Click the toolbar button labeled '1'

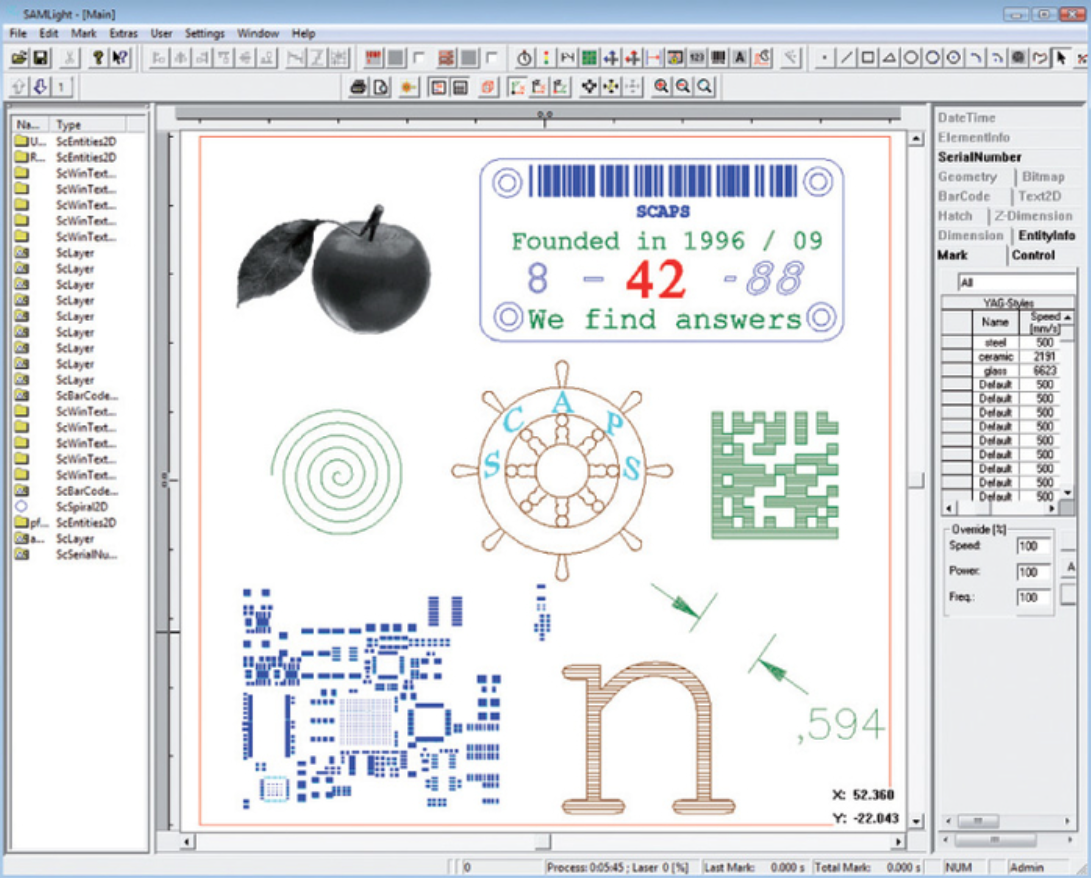click(x=62, y=87)
